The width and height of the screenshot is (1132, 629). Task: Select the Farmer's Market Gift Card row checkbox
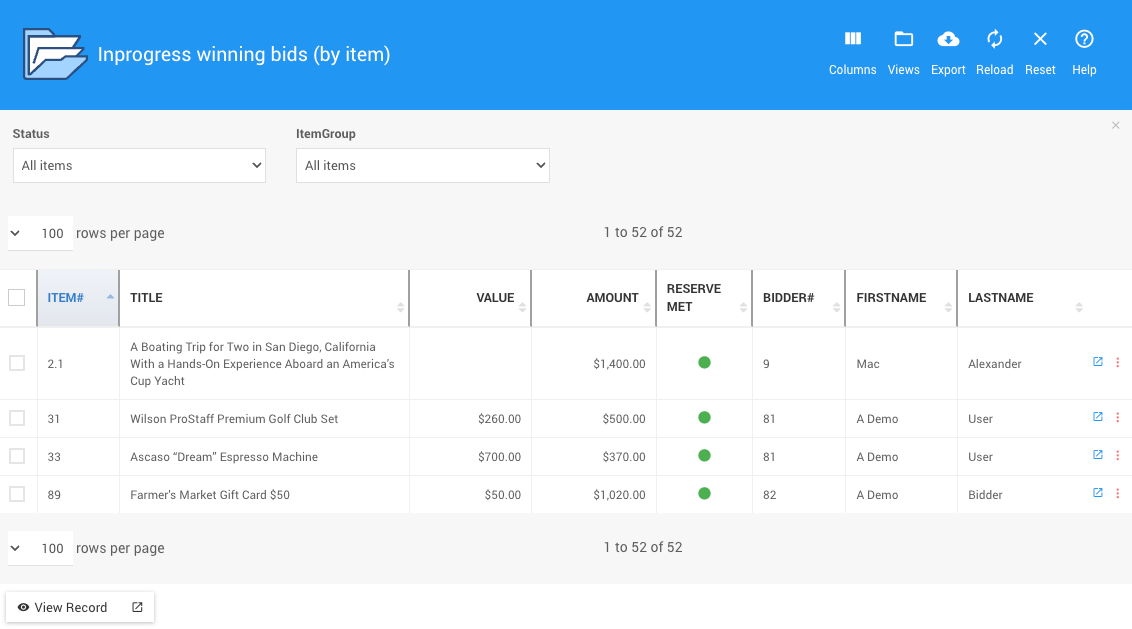click(17, 494)
